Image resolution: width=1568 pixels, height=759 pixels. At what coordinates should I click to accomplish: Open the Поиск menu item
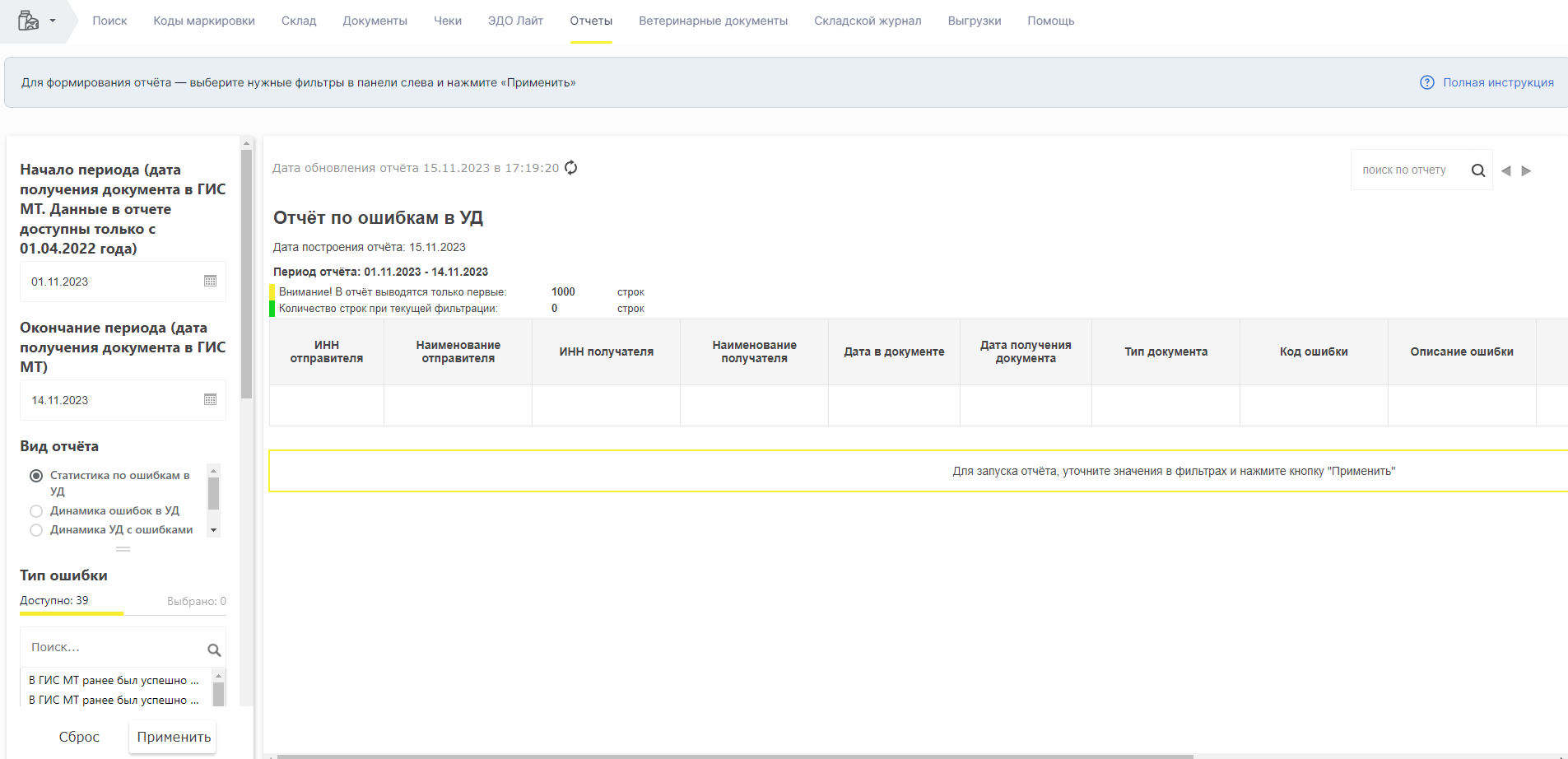pos(109,21)
